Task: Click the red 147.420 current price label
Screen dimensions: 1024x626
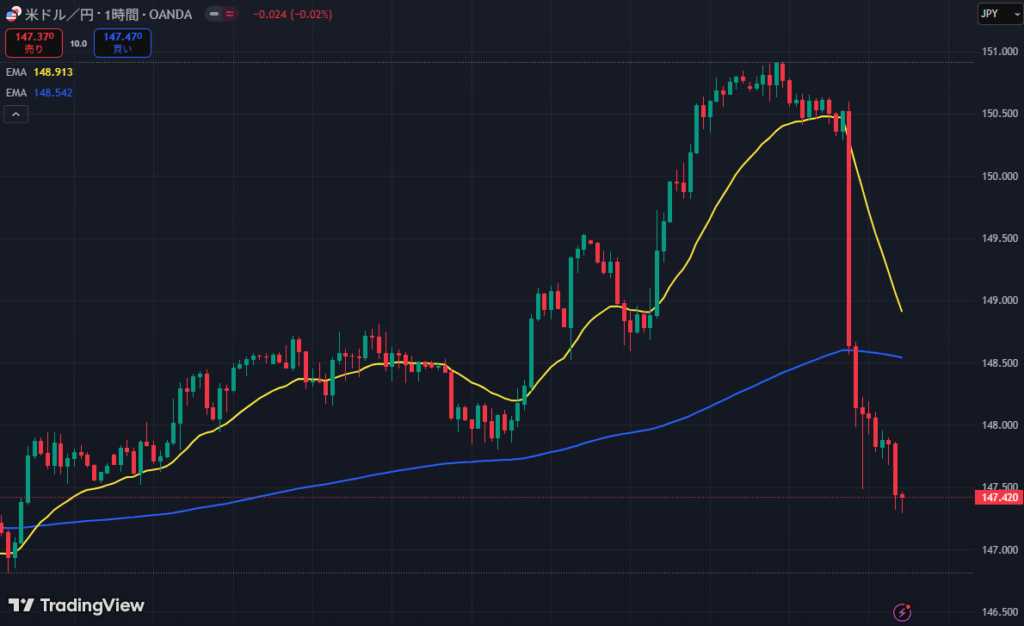Action: coord(998,497)
